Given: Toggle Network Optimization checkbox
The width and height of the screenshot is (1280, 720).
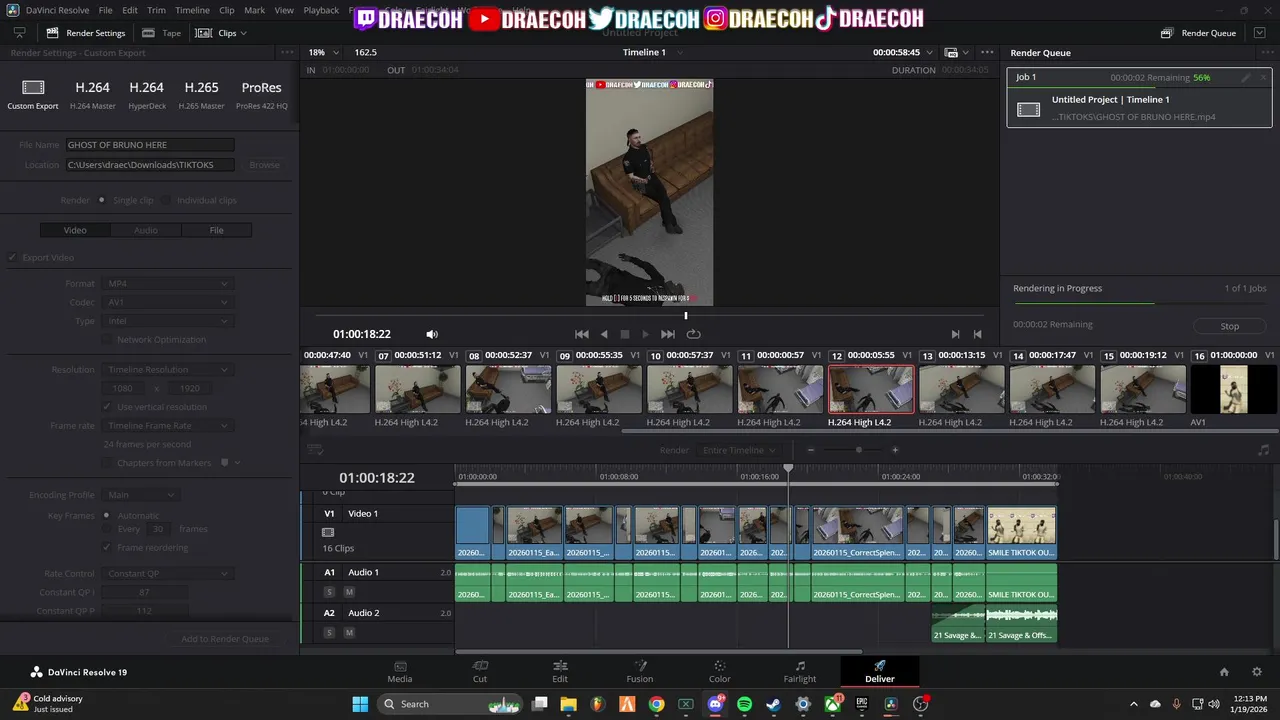Looking at the screenshot, I should click(x=108, y=340).
